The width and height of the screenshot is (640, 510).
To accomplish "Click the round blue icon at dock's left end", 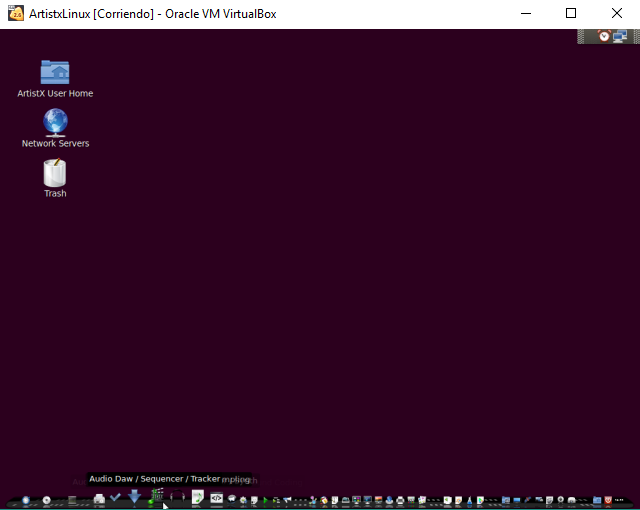I will 26,499.
